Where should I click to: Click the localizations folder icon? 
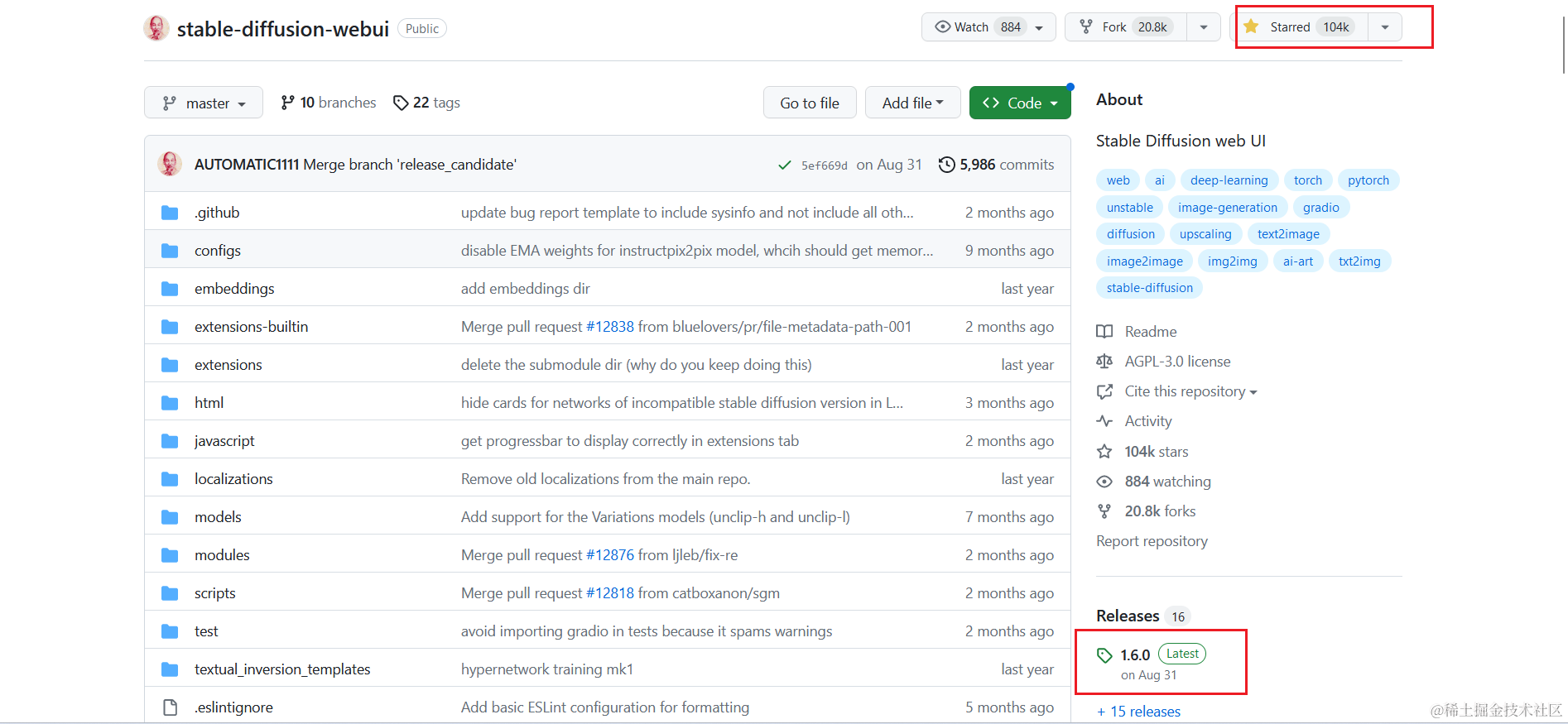pos(170,479)
